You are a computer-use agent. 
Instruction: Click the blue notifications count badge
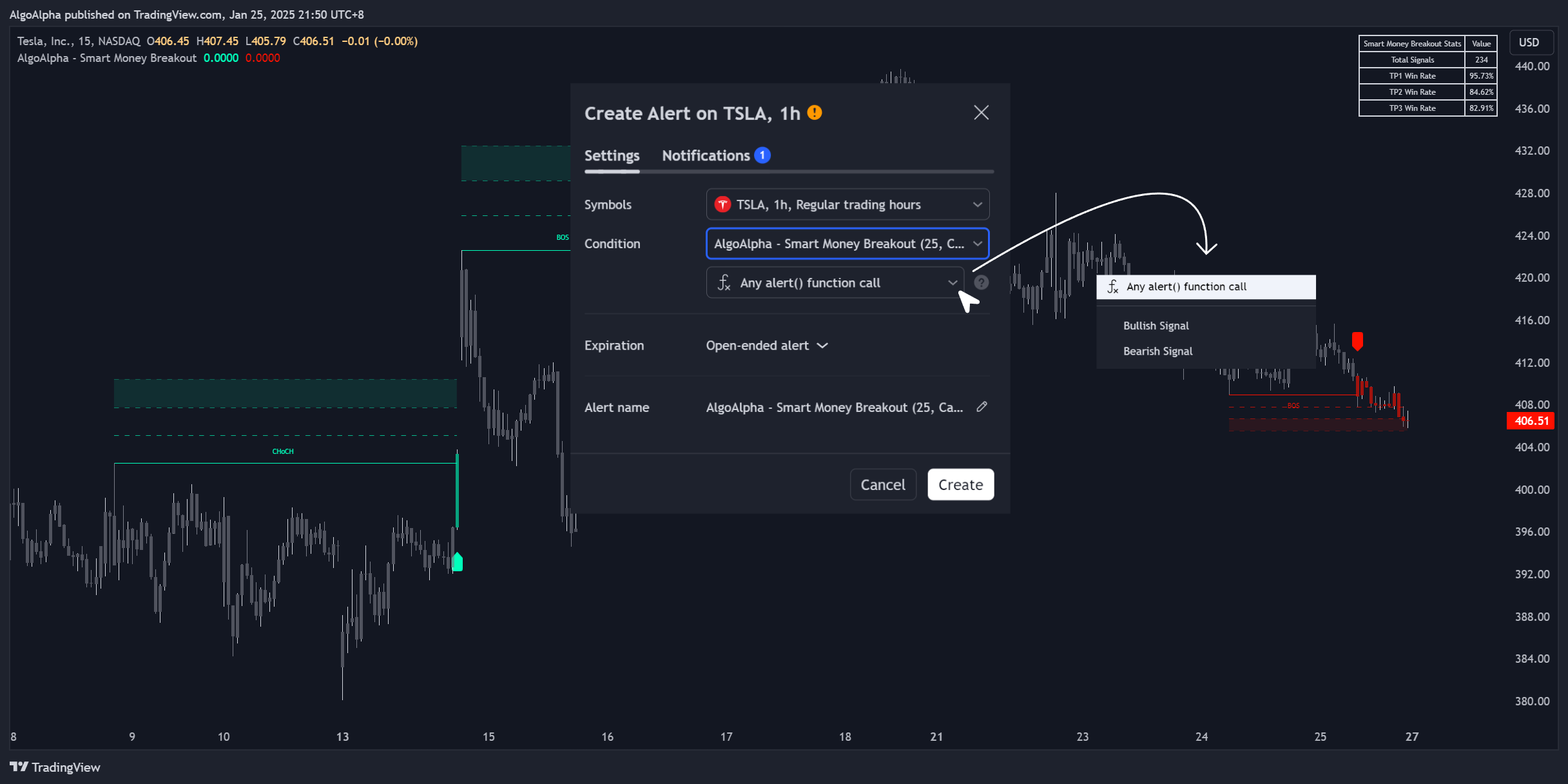click(x=762, y=155)
